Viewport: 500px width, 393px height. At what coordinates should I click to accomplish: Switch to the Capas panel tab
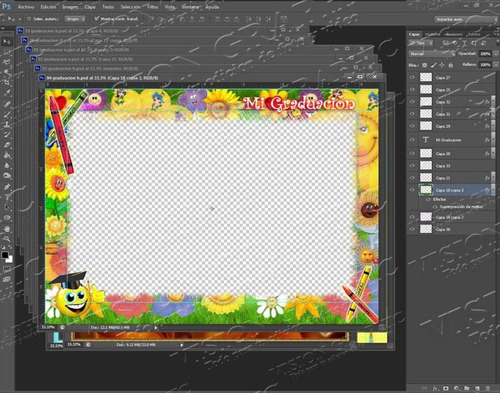click(414, 34)
